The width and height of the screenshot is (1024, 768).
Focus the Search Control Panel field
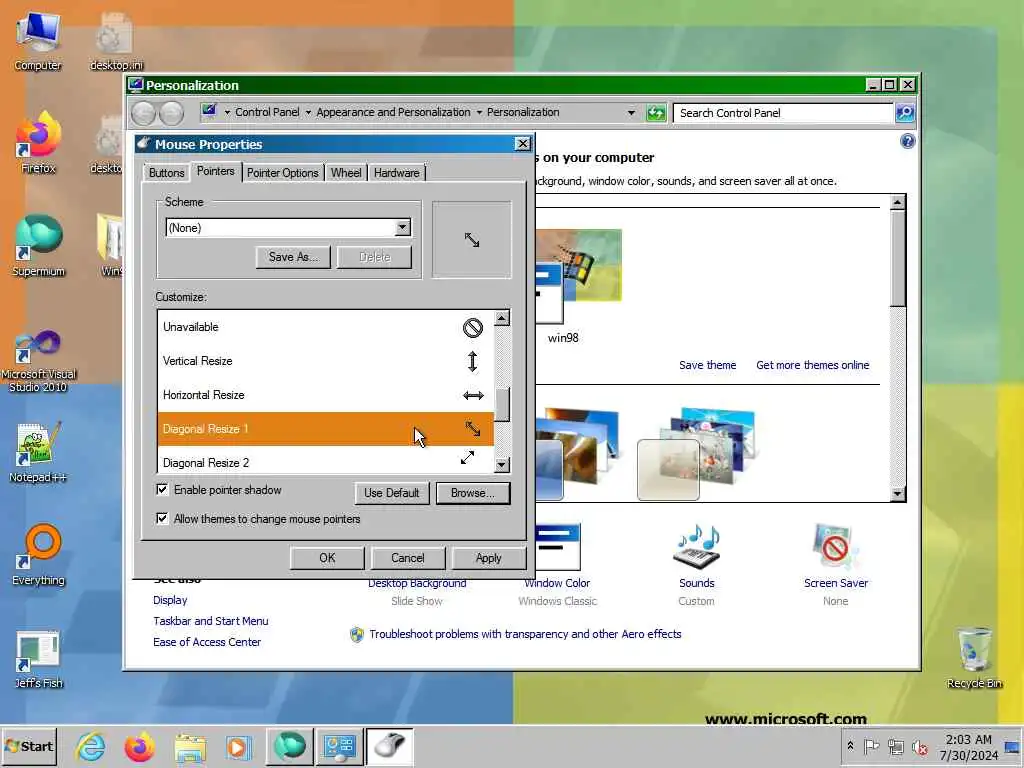(x=783, y=113)
